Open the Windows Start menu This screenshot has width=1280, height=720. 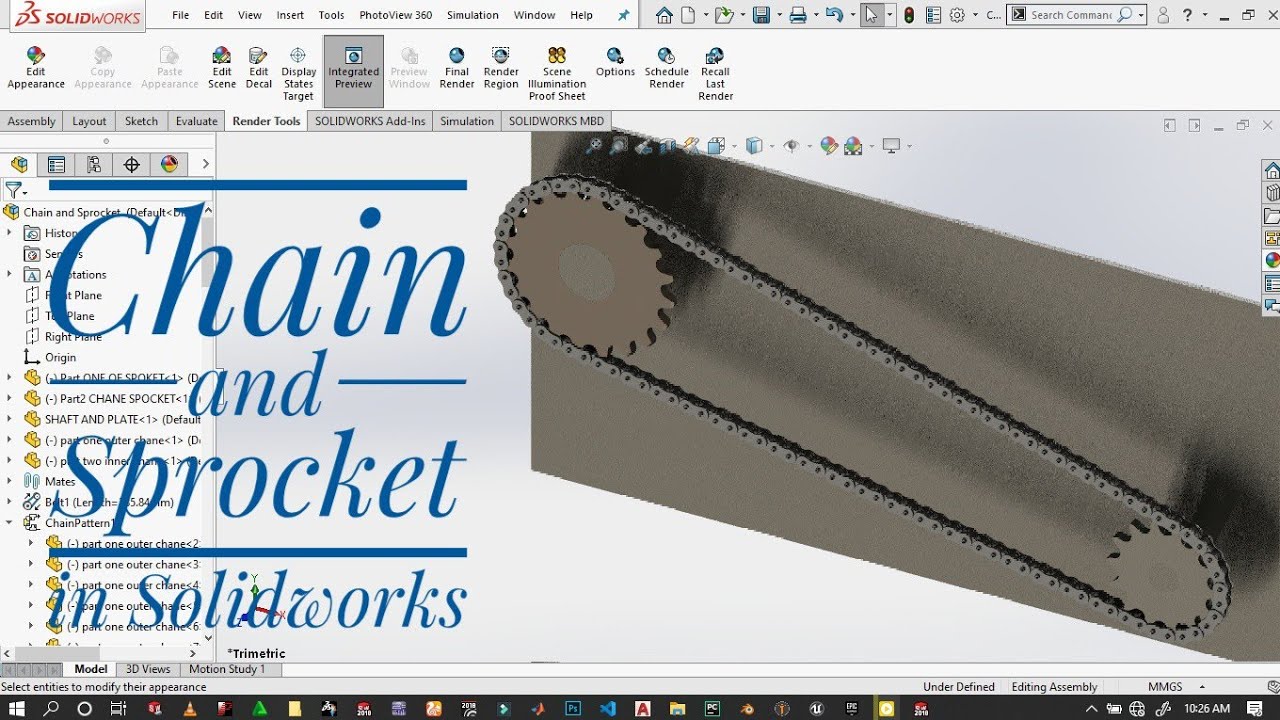point(19,708)
